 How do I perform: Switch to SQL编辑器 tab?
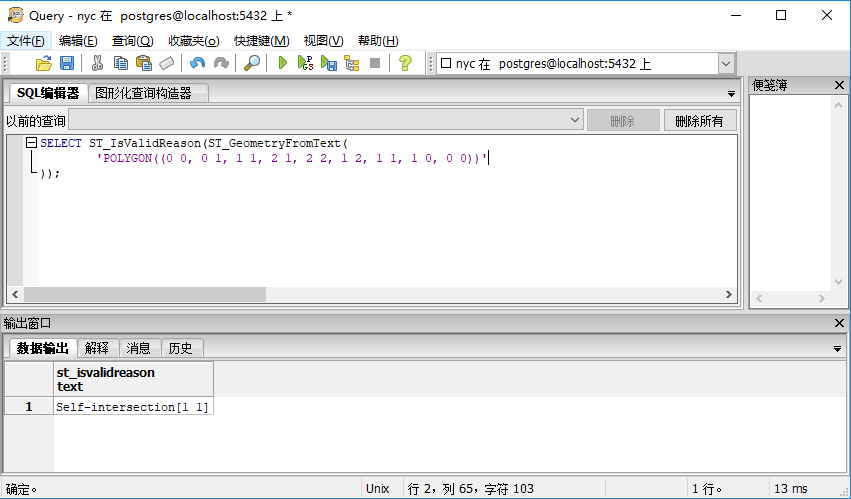point(48,93)
